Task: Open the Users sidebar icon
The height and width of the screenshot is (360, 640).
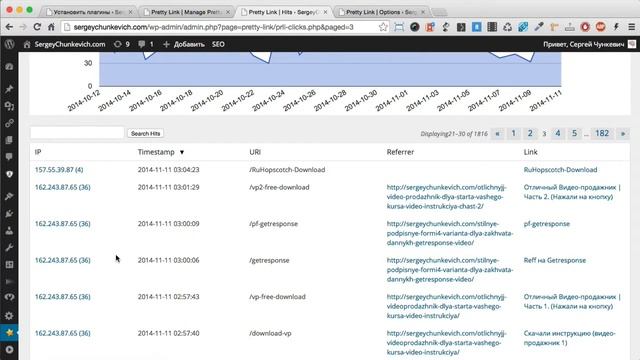Action: [x=9, y=231]
